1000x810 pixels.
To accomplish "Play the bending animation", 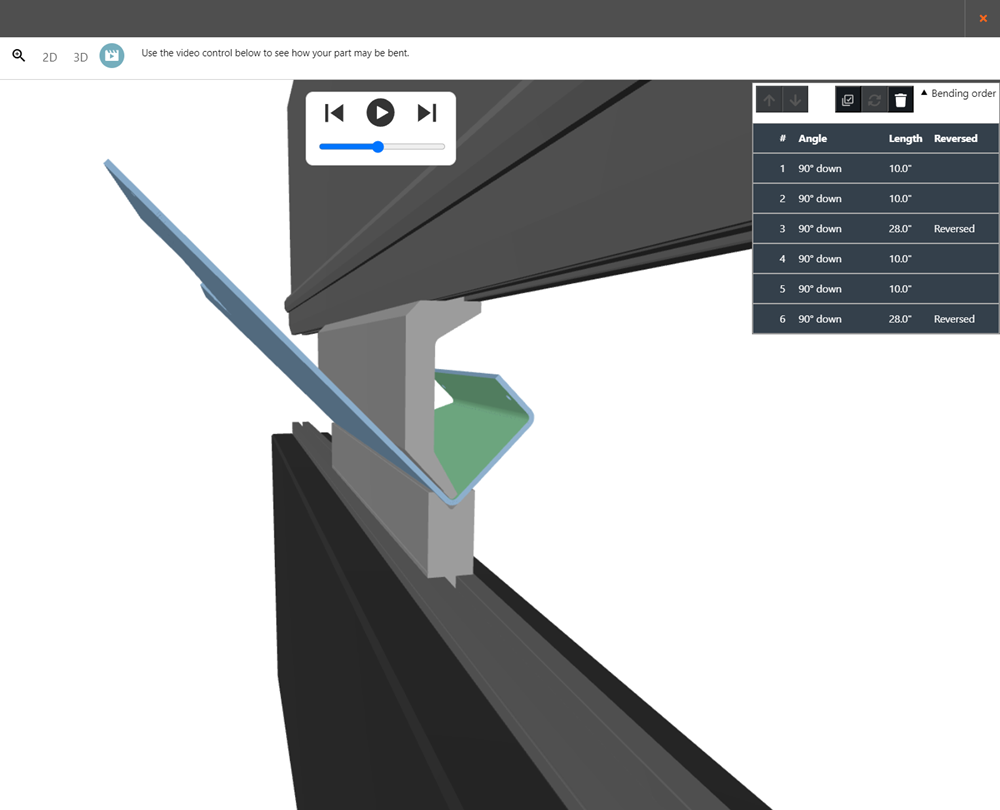I will pyautogui.click(x=381, y=113).
